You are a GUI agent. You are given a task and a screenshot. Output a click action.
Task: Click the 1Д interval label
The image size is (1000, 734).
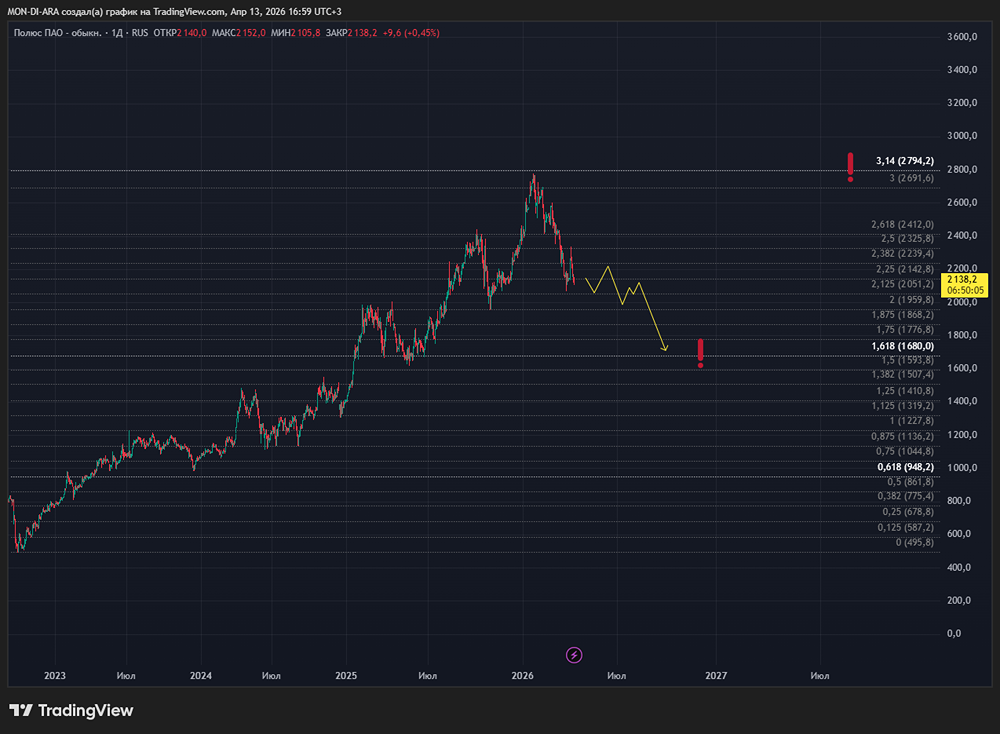click(117, 33)
